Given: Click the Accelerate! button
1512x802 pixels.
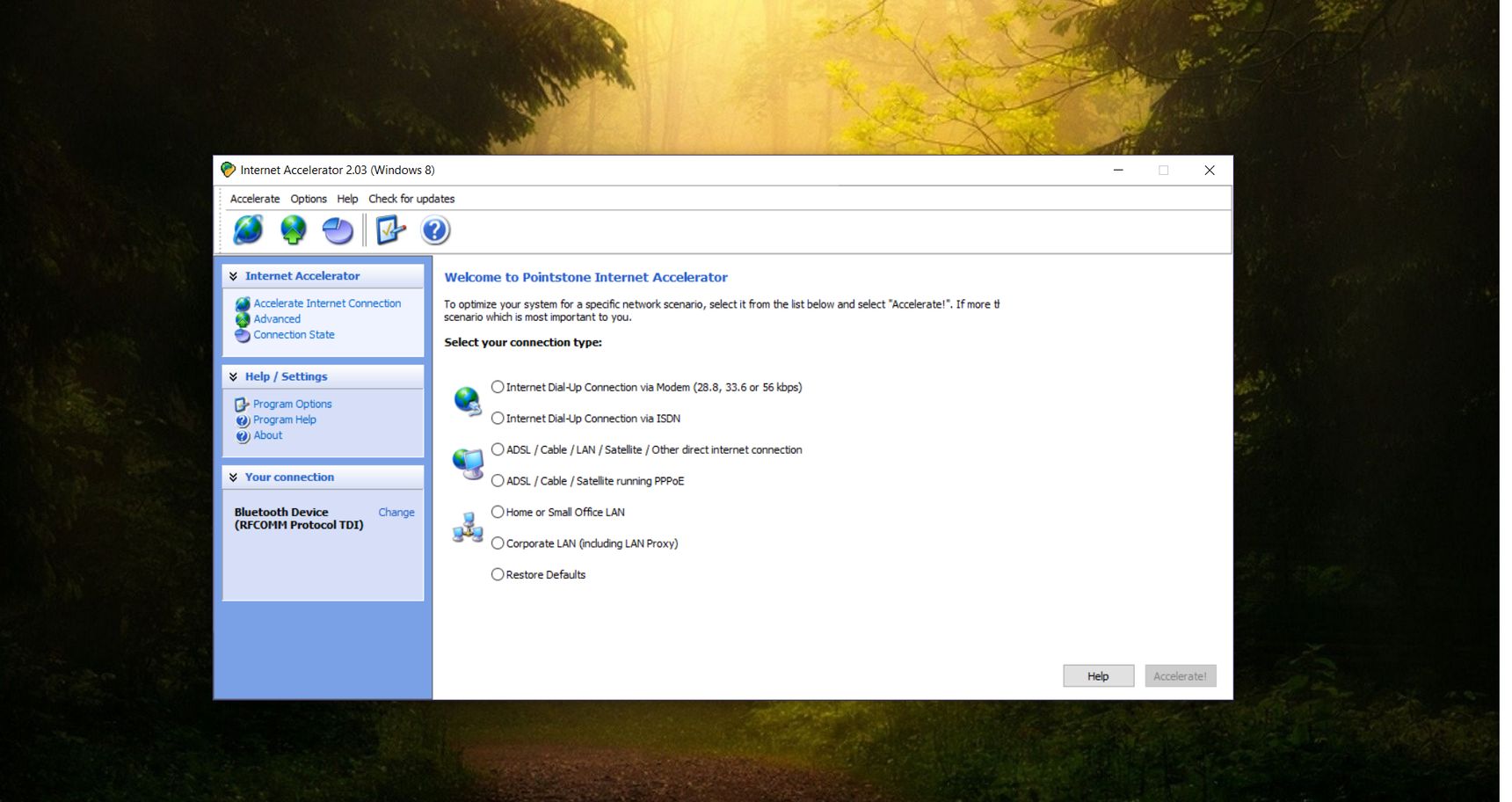Looking at the screenshot, I should (1180, 675).
